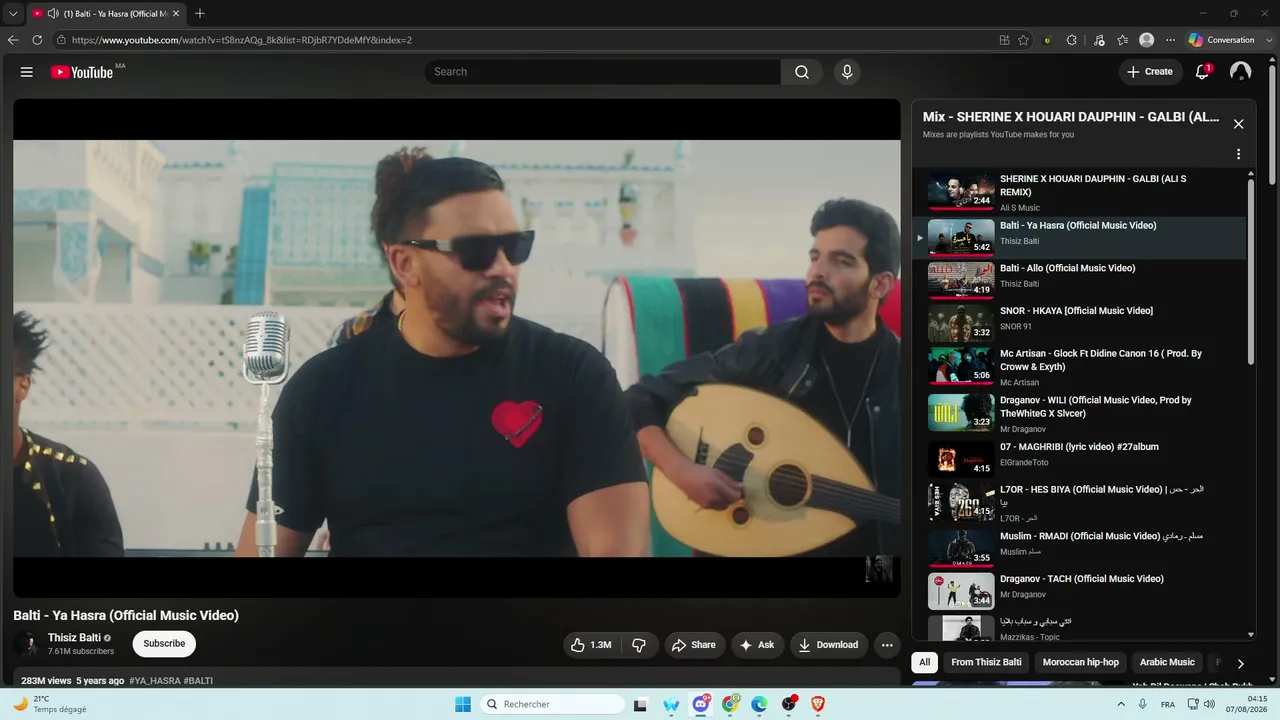
Task: Open L7OR - HES BIYA playlist item
Action: 1080,503
